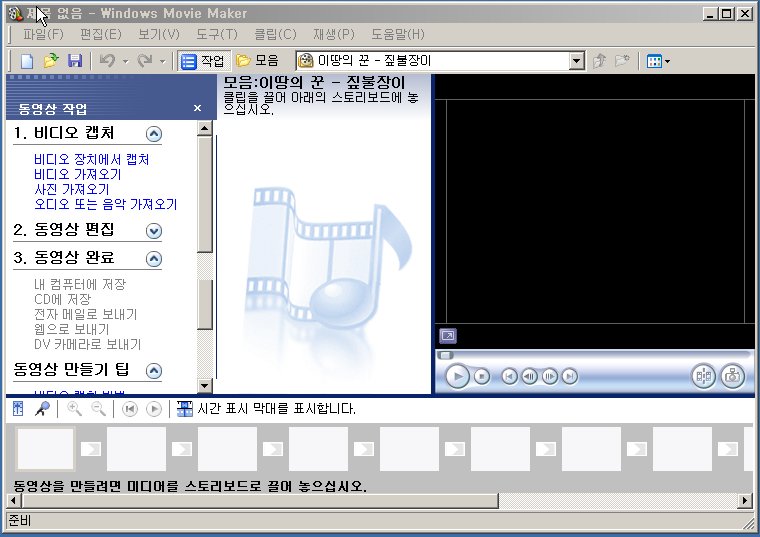The height and width of the screenshot is (537, 760).
Task: Close the 동영상 작업 task pane
Action: [197, 108]
